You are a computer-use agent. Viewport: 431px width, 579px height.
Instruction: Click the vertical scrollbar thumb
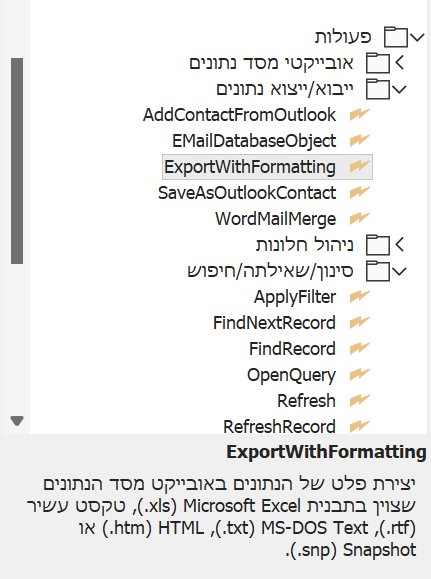click(x=17, y=161)
